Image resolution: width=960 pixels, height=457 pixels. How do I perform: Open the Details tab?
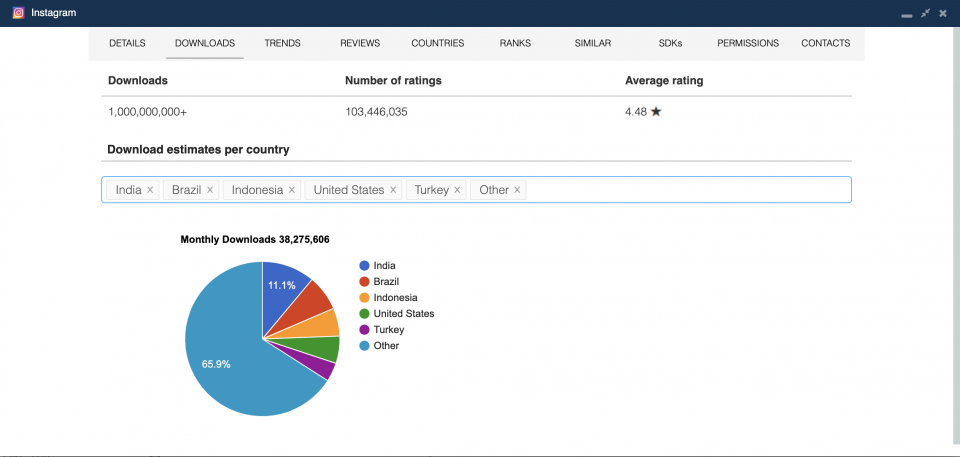click(x=127, y=43)
